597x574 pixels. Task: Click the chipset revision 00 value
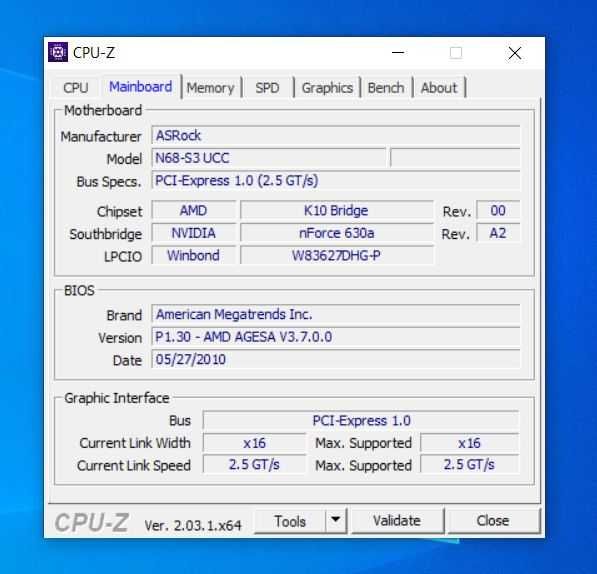[498, 210]
